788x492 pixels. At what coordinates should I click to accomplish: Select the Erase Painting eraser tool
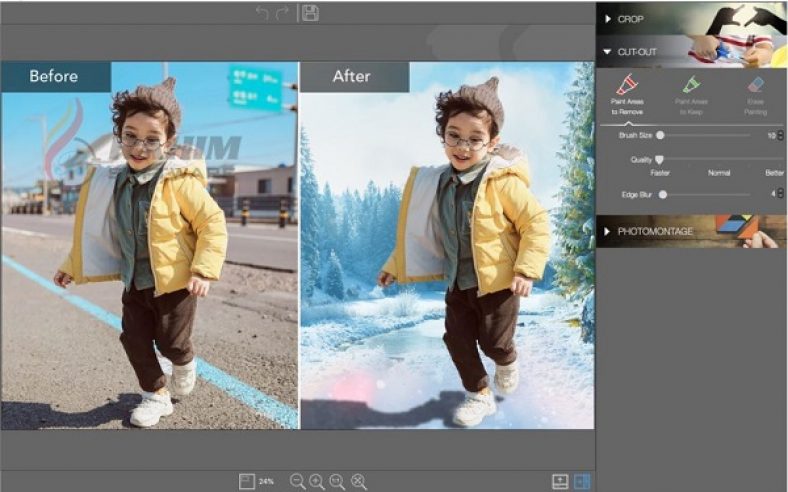(755, 95)
